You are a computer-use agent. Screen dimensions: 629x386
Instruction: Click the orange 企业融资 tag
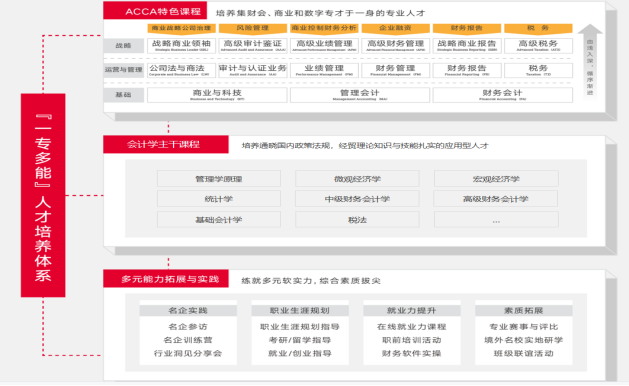[396, 28]
